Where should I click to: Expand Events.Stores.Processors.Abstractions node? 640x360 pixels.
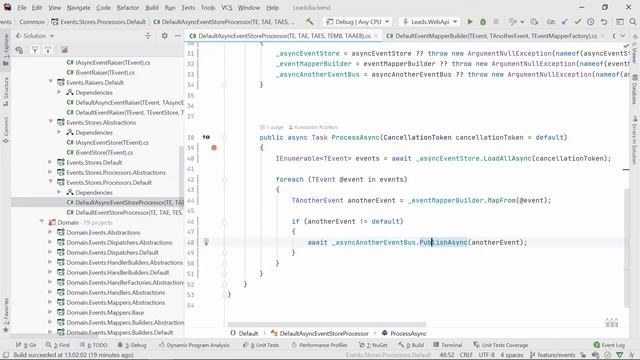[51, 172]
